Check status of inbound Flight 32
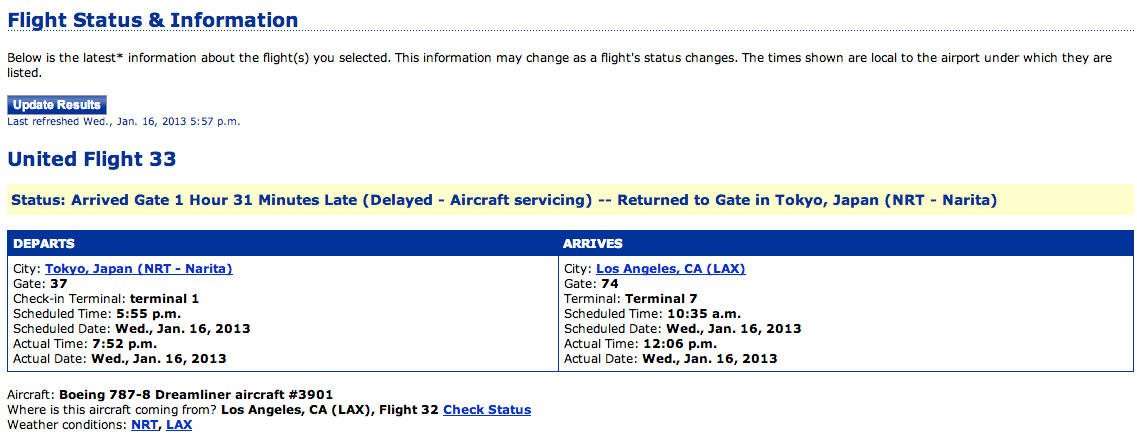 click(487, 410)
